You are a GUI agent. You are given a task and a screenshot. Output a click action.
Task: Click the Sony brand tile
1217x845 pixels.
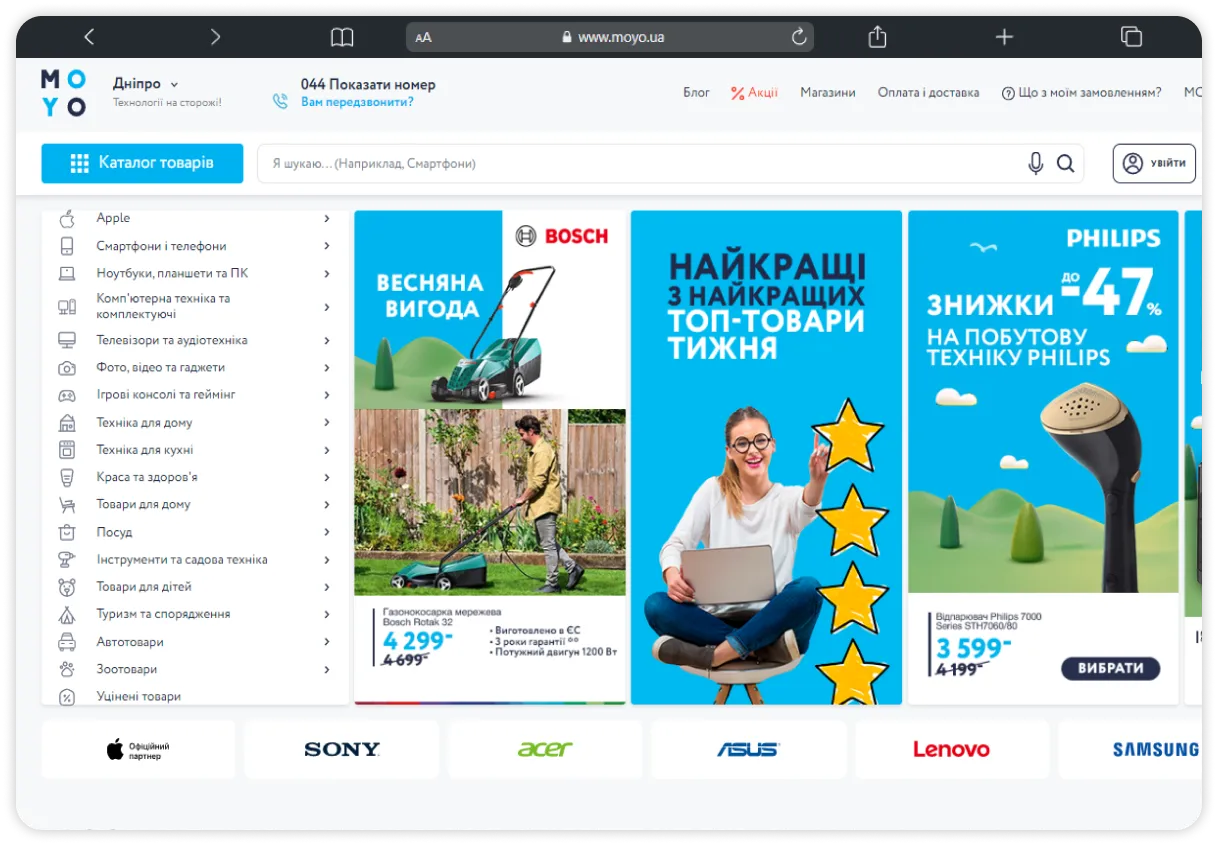pos(342,749)
